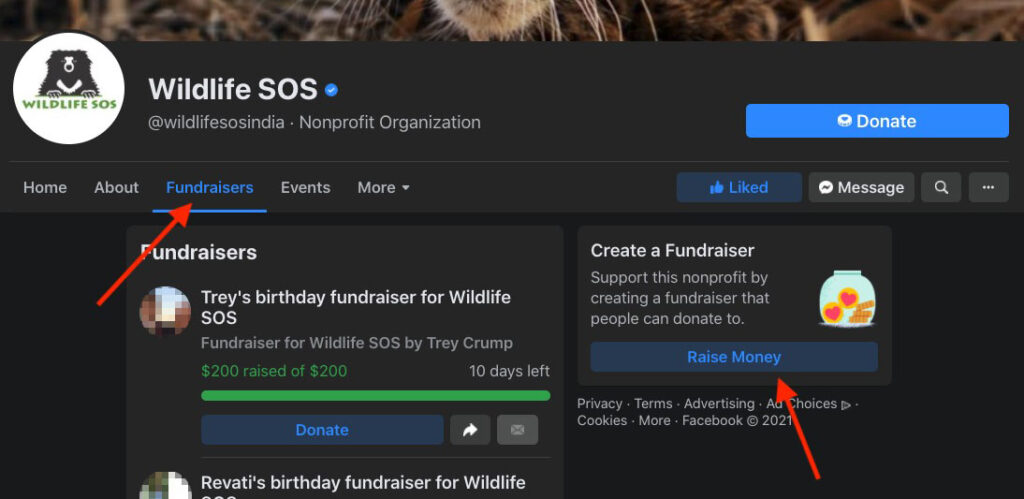The height and width of the screenshot is (499, 1024).
Task: Open the Message button
Action: [861, 187]
